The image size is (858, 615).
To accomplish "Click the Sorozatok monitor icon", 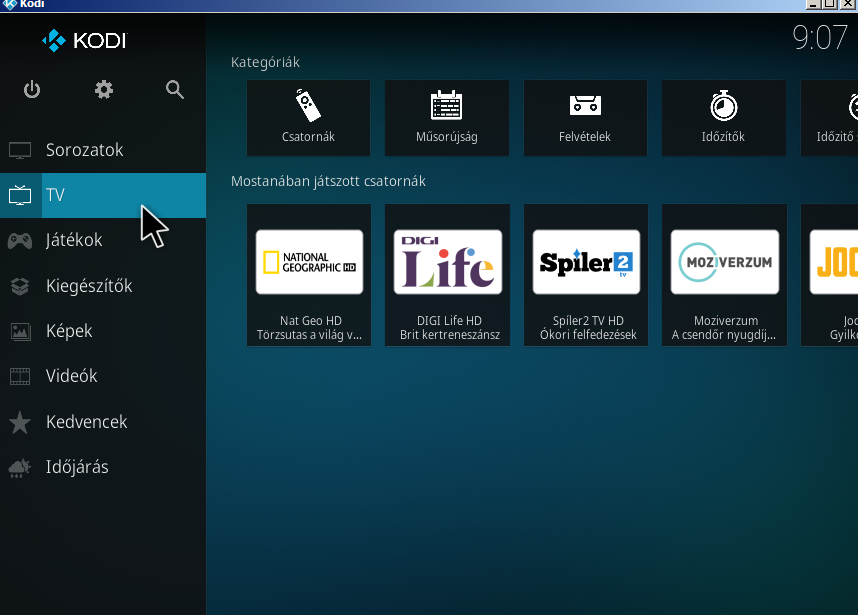I will pyautogui.click(x=20, y=150).
